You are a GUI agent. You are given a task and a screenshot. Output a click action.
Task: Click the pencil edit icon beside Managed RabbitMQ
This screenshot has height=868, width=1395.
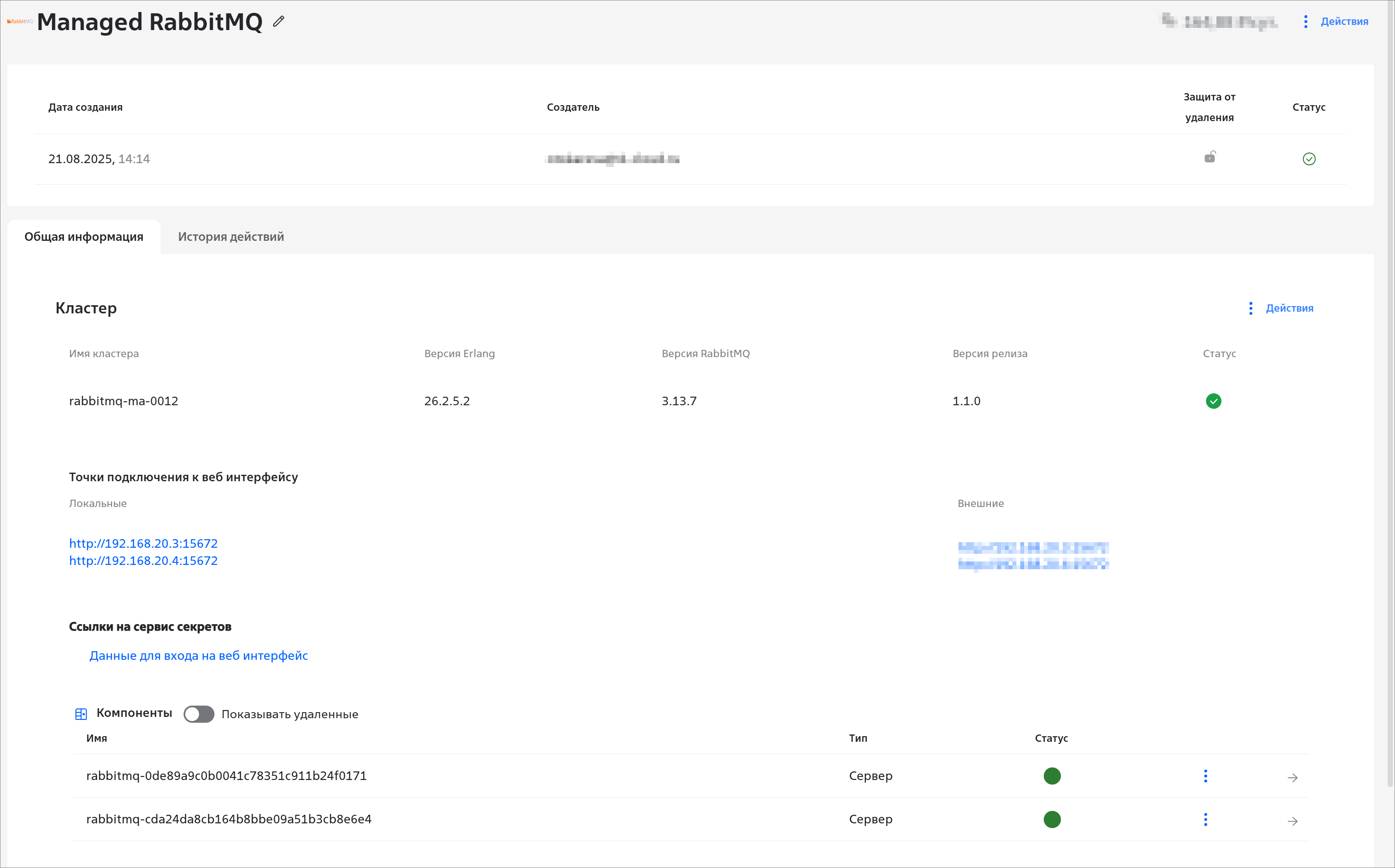tap(278, 21)
